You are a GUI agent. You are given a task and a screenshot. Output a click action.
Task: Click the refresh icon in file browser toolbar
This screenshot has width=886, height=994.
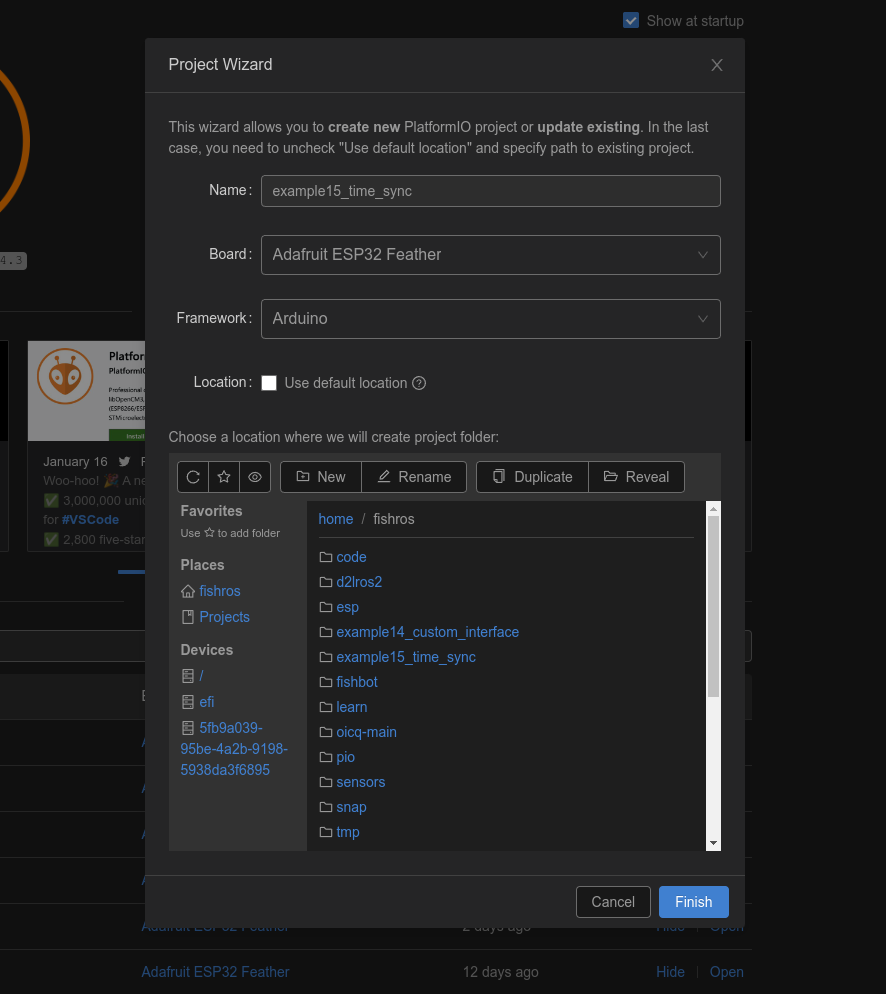pos(194,477)
